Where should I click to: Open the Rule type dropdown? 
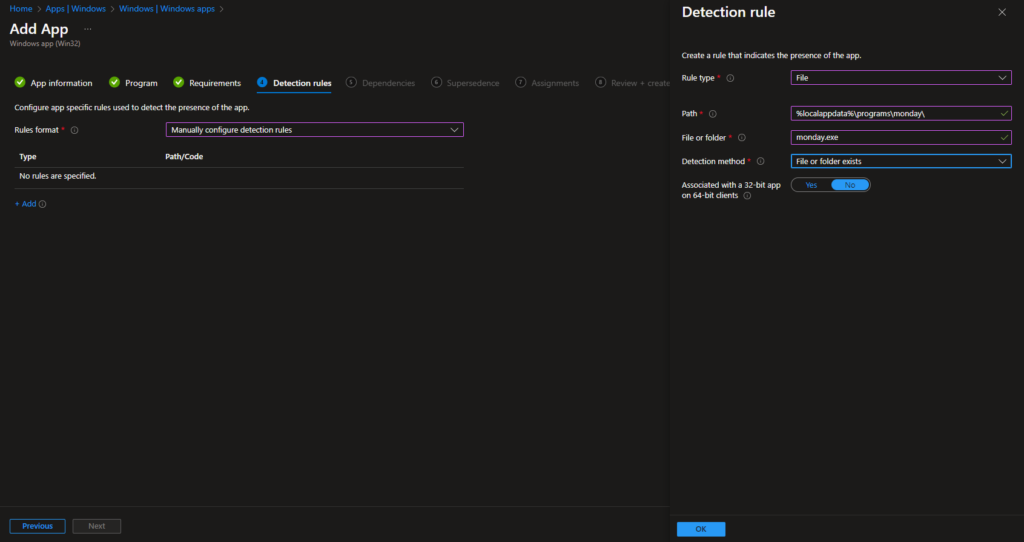pyautogui.click(x=901, y=78)
